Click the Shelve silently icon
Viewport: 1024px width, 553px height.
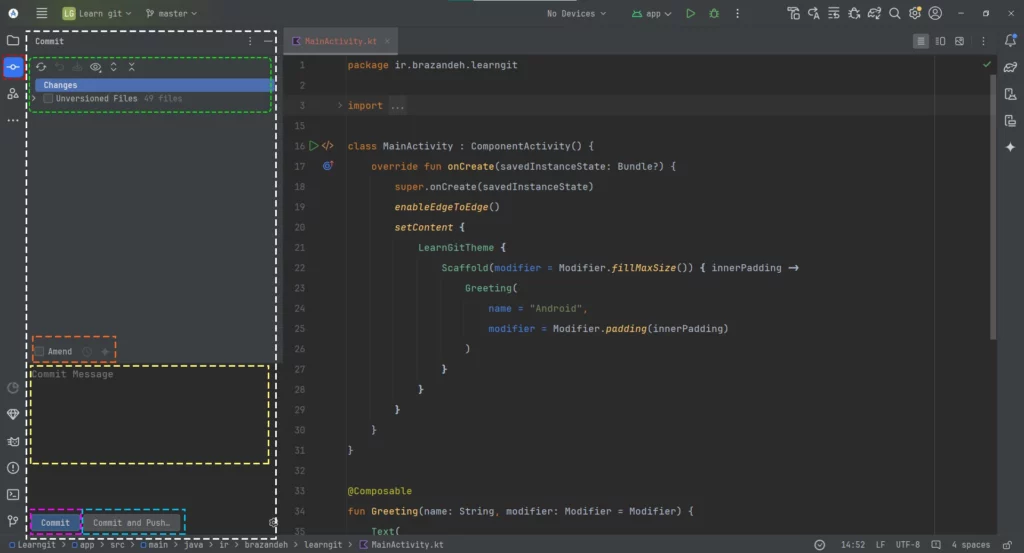click(77, 67)
